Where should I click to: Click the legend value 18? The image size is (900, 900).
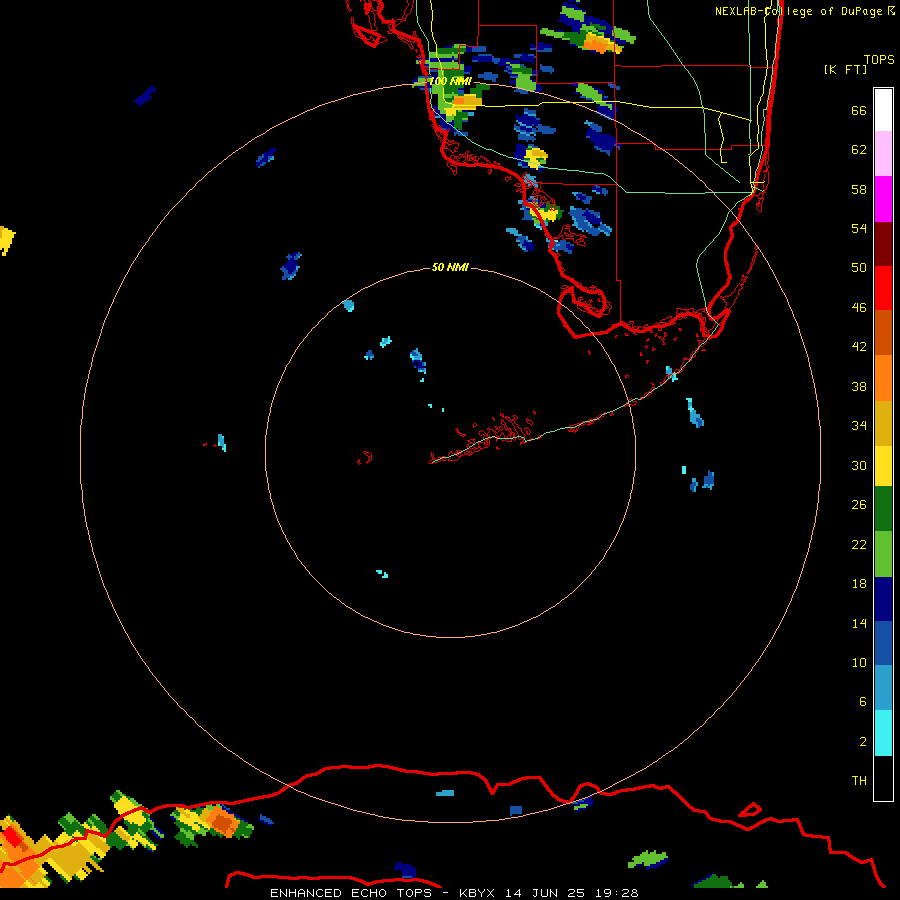pos(859,584)
